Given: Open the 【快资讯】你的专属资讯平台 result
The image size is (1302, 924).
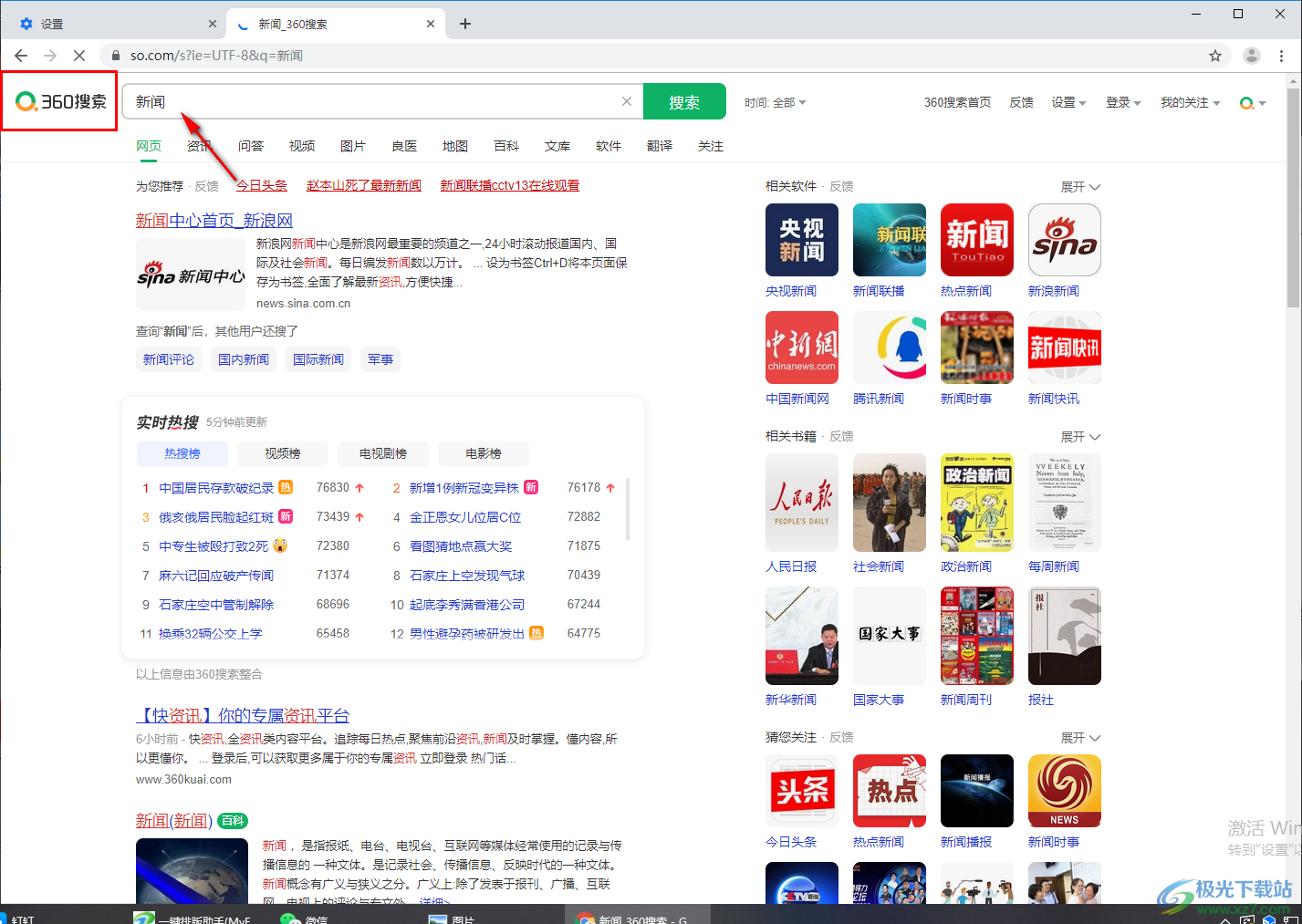Looking at the screenshot, I should (243, 716).
